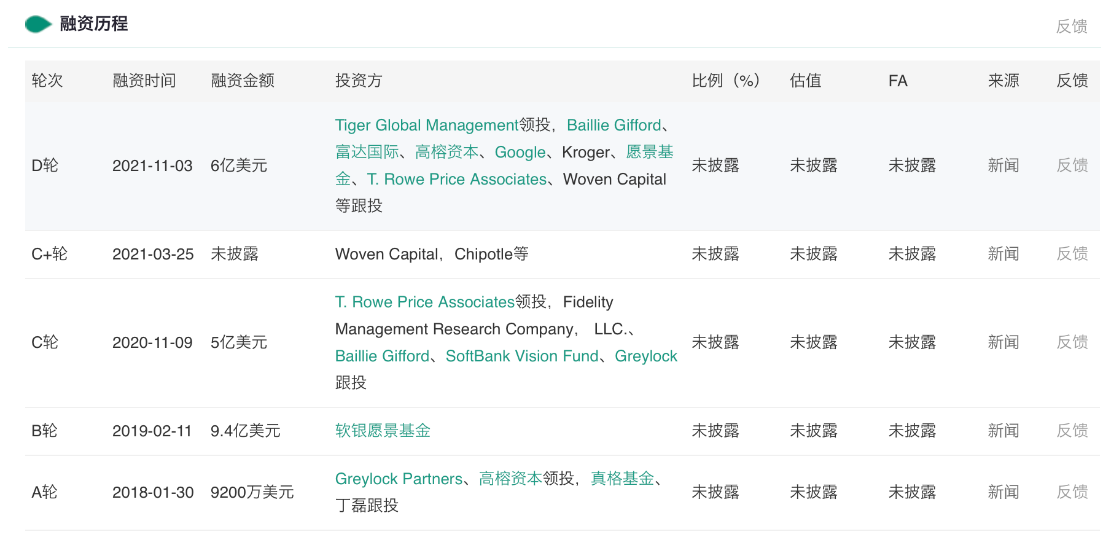The image size is (1101, 553).
Task: Open T. Rowe Price Associates link in D轮
Action: coord(457,179)
